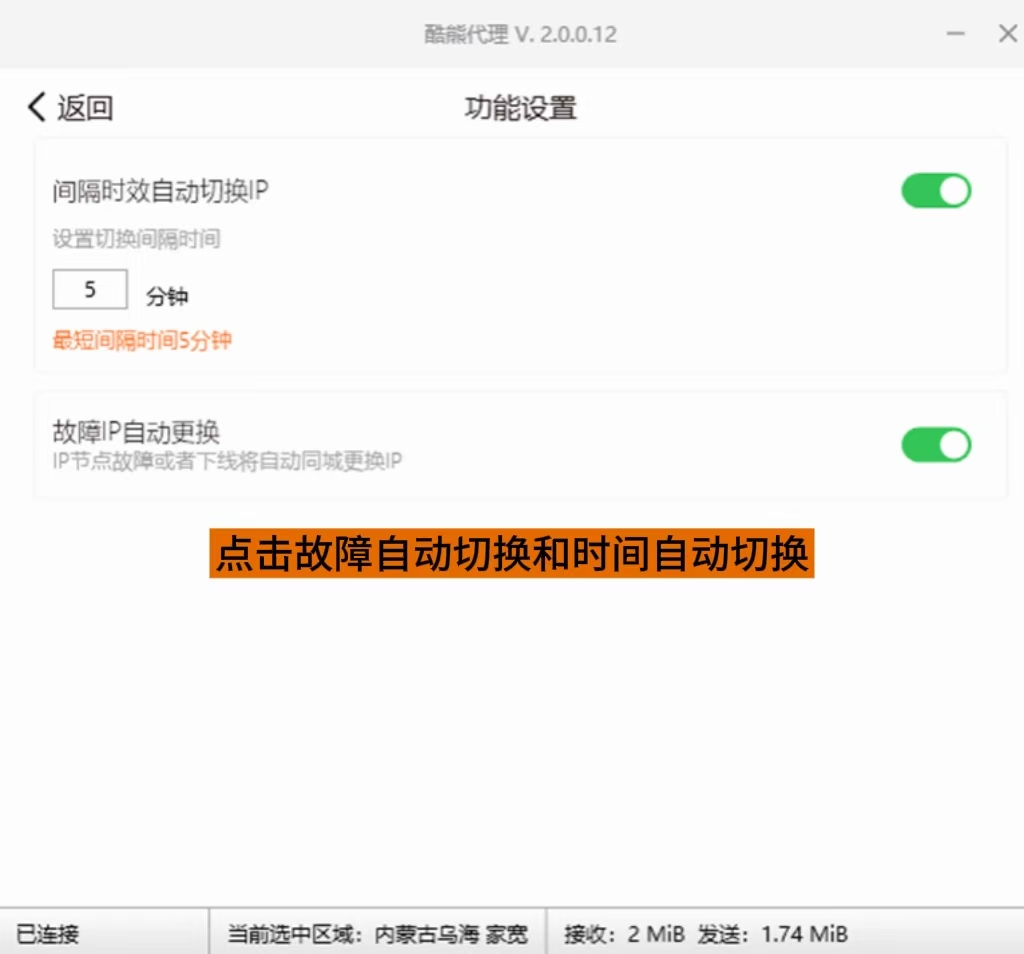Click the 间隔时效自动切换IP setting label
The height and width of the screenshot is (954, 1024).
[x=160, y=190]
